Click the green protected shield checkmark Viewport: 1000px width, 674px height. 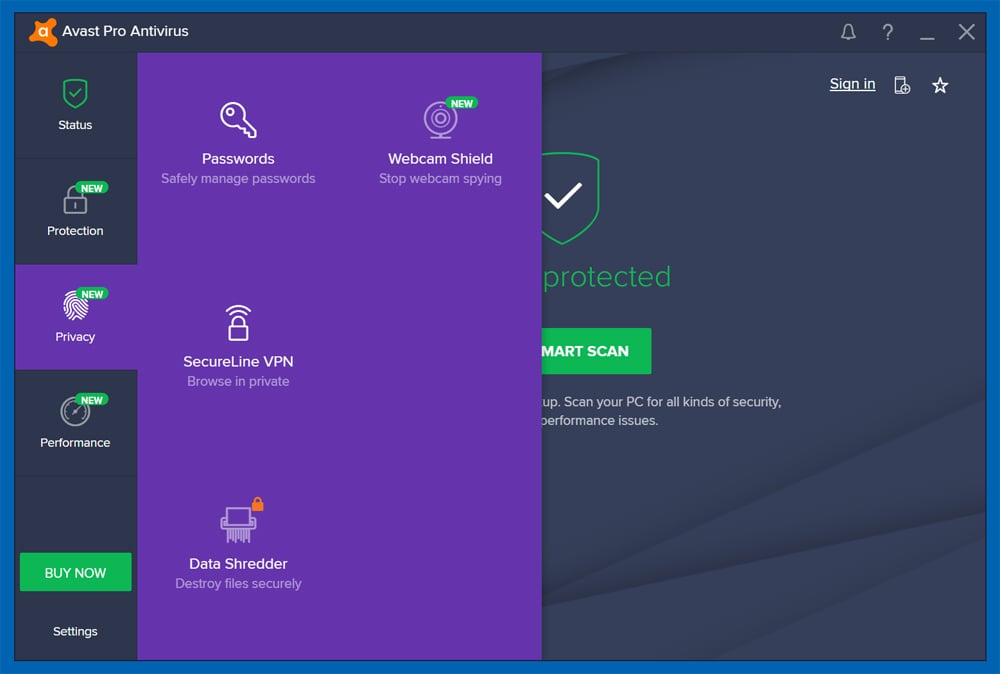(565, 197)
